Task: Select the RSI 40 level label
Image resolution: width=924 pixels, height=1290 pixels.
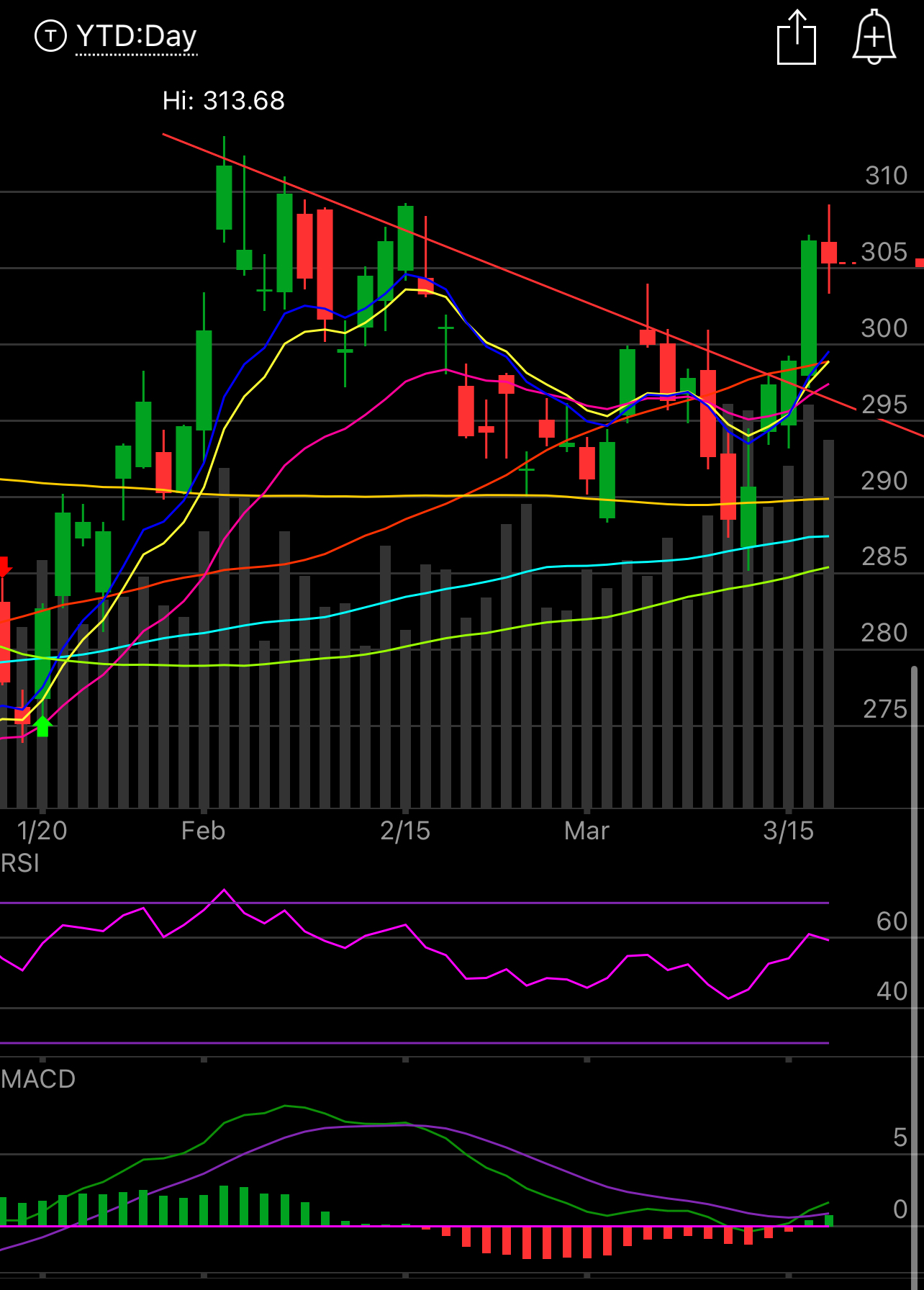Action: pos(892,991)
